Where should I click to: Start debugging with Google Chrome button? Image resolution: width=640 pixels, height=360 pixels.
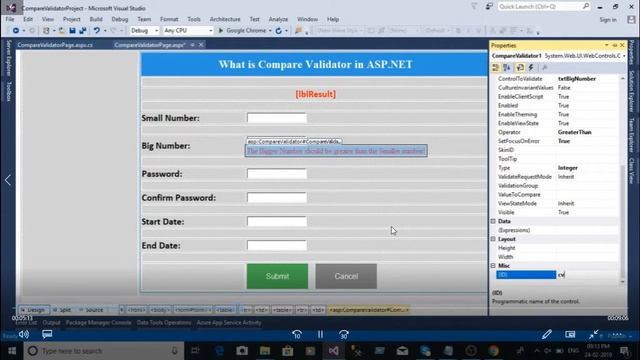point(243,31)
